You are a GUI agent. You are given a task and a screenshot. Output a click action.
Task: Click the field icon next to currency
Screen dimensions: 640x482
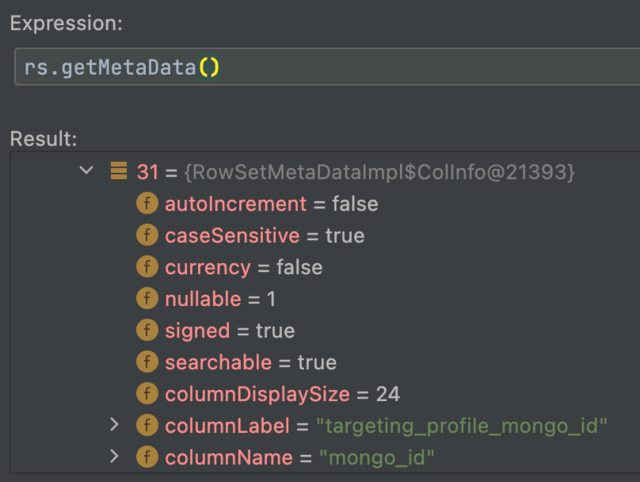(x=147, y=267)
